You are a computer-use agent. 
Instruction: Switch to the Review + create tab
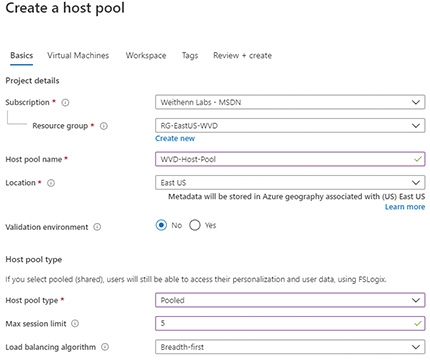[242, 55]
